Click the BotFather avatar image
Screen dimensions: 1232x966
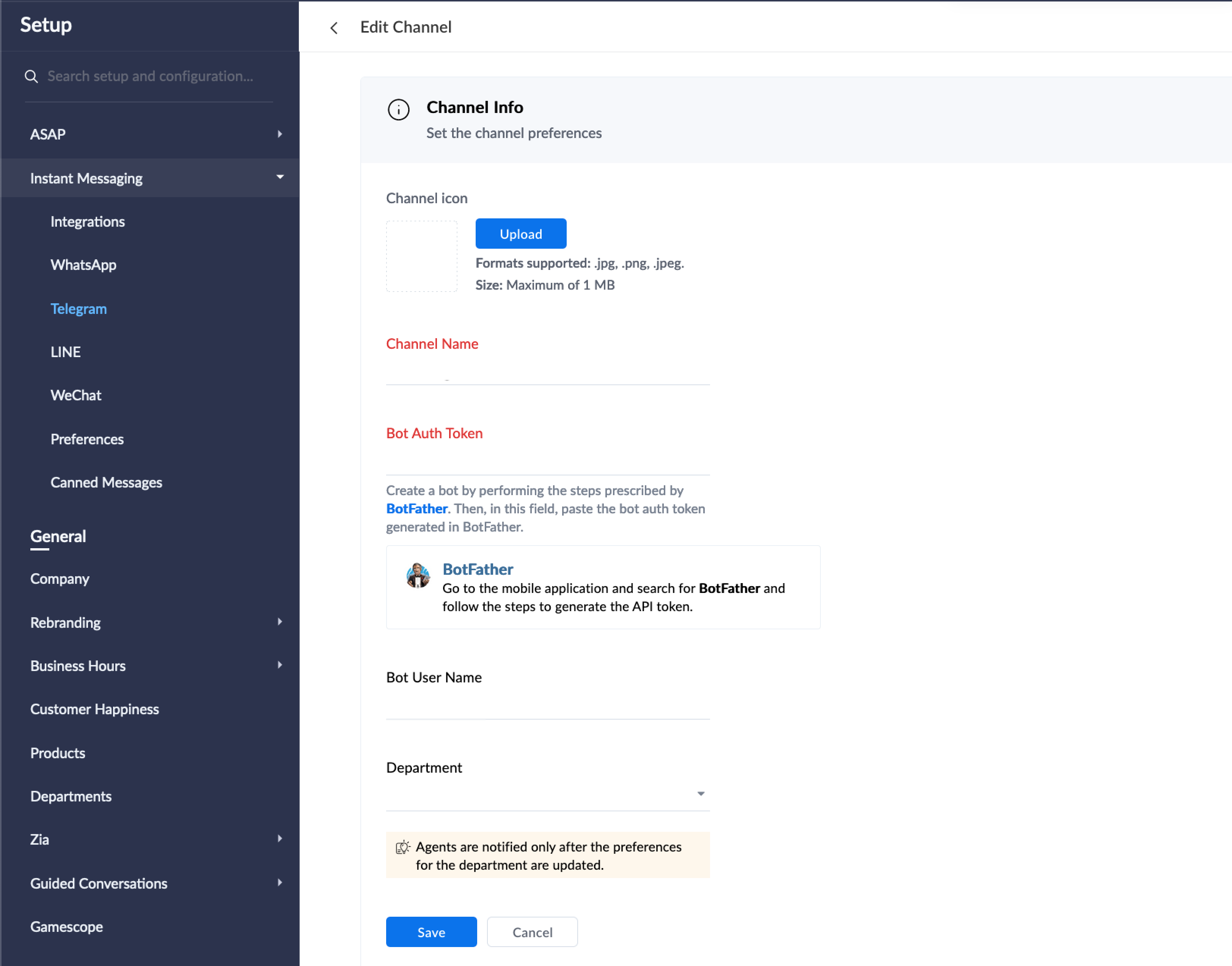(x=418, y=576)
